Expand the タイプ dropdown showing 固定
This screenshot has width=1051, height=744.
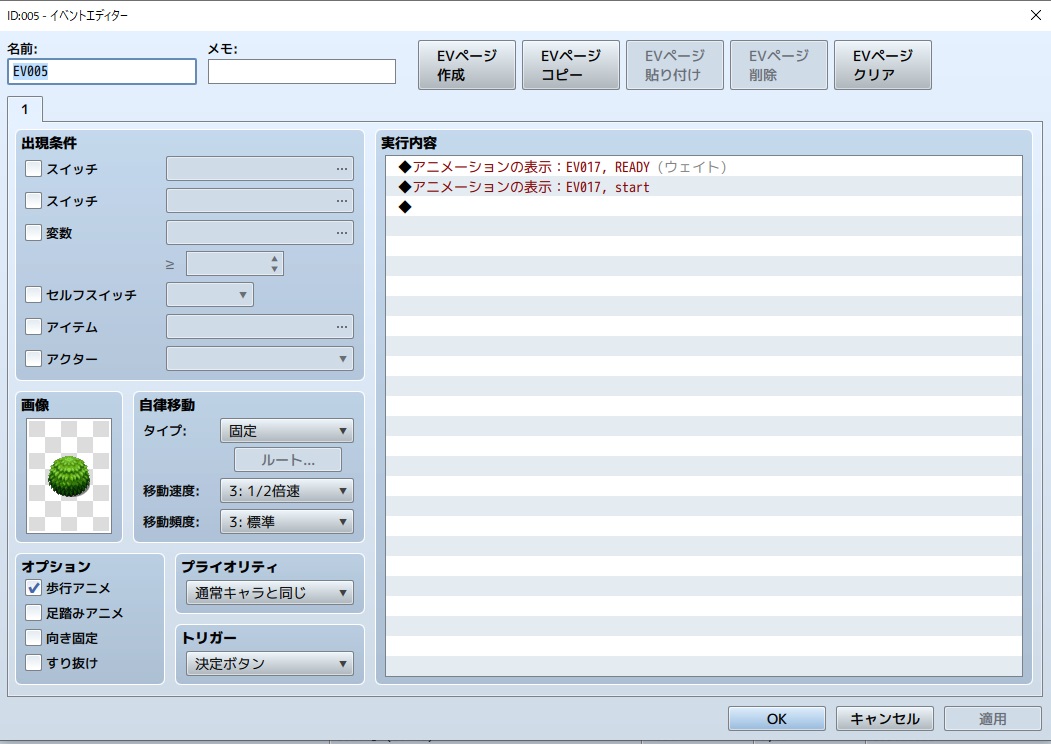pyautogui.click(x=287, y=430)
